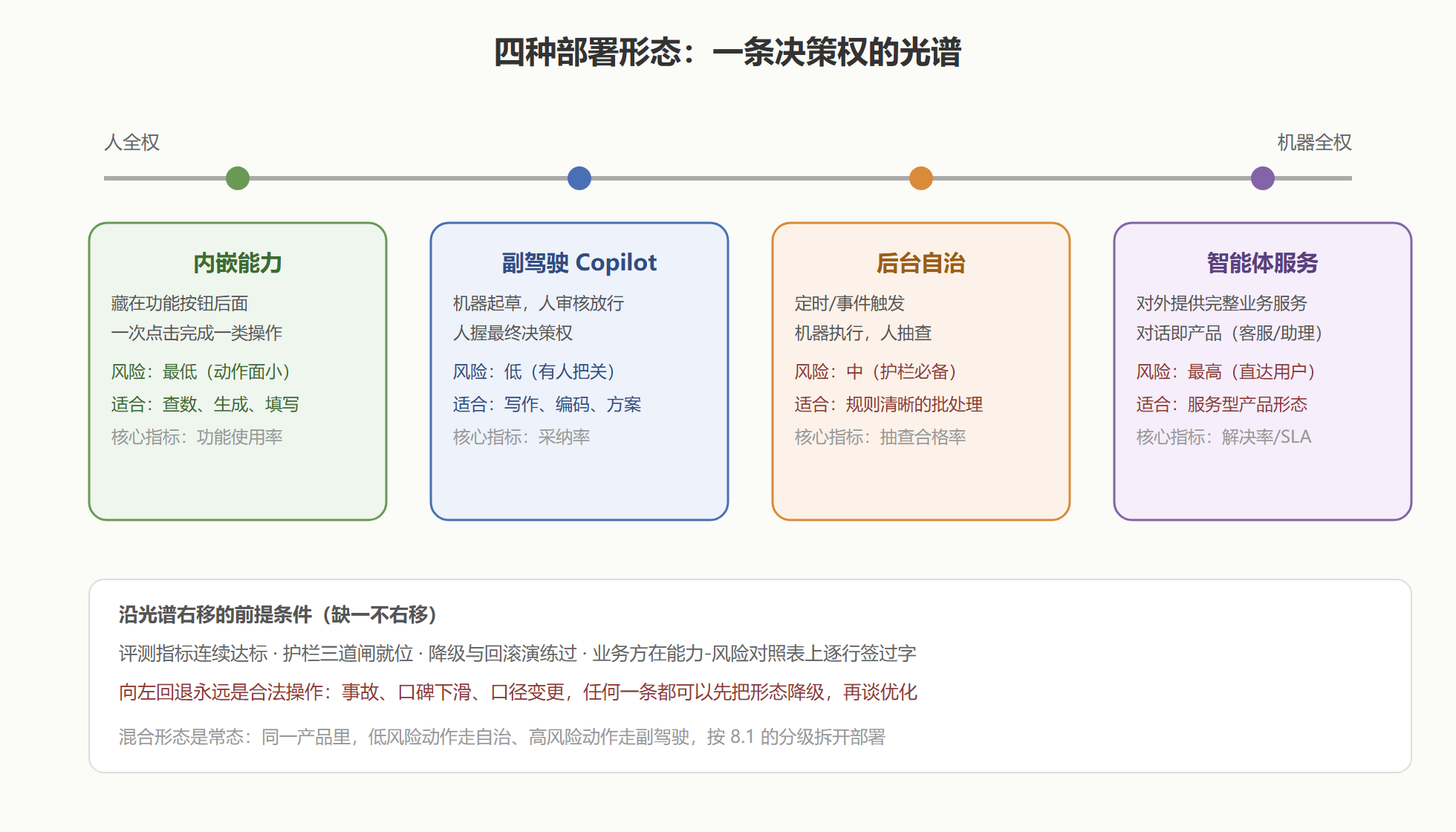The width and height of the screenshot is (1456, 832).
Task: Click the 人全权 label
Action: click(x=132, y=142)
